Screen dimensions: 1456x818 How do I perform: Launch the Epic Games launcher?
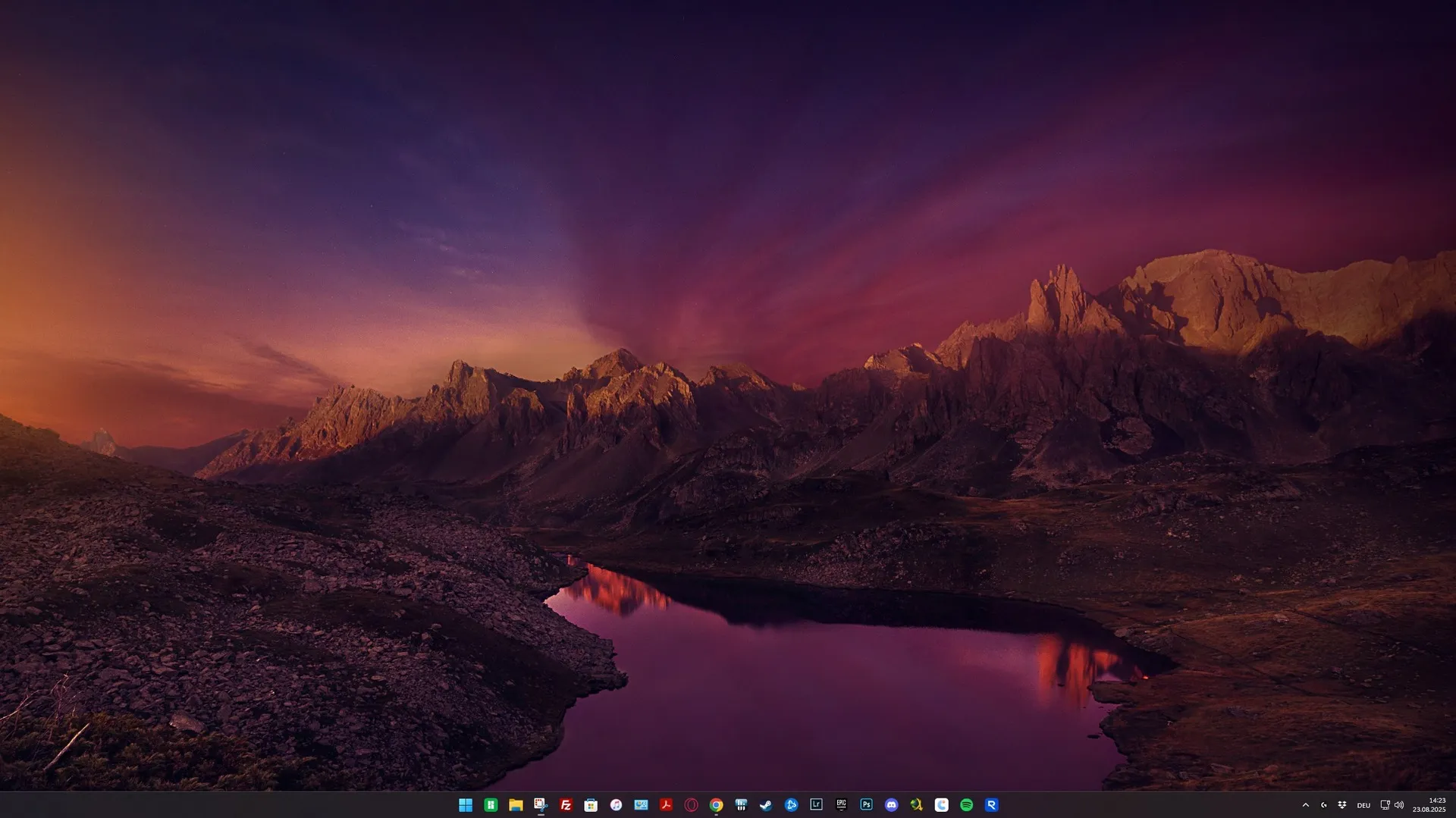click(x=841, y=805)
